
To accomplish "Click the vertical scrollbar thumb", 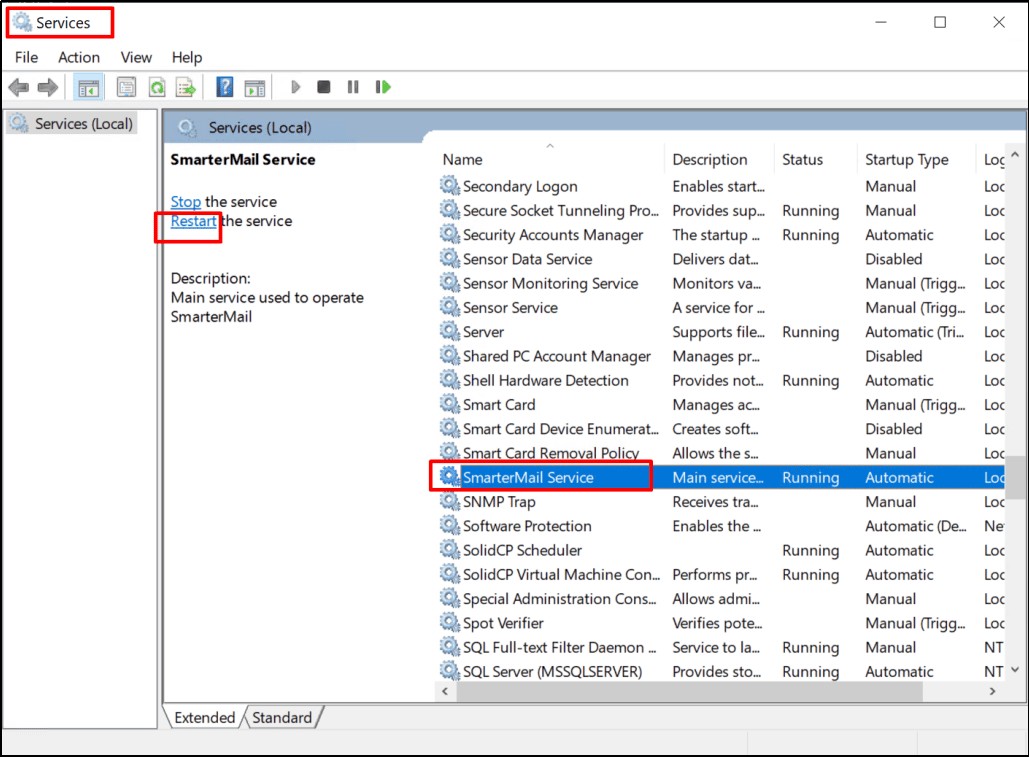I will click(1015, 478).
